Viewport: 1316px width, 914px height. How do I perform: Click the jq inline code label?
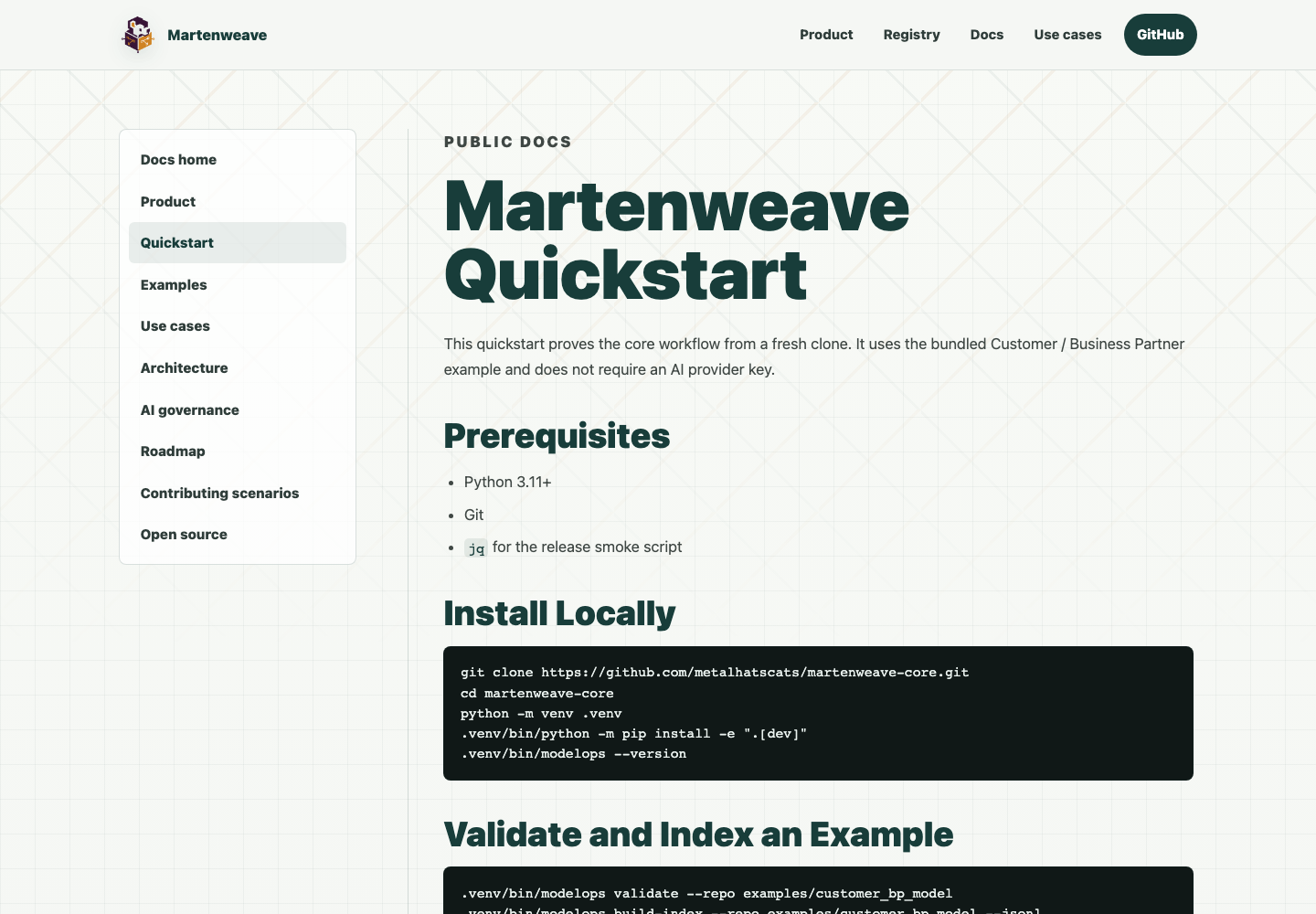click(476, 548)
